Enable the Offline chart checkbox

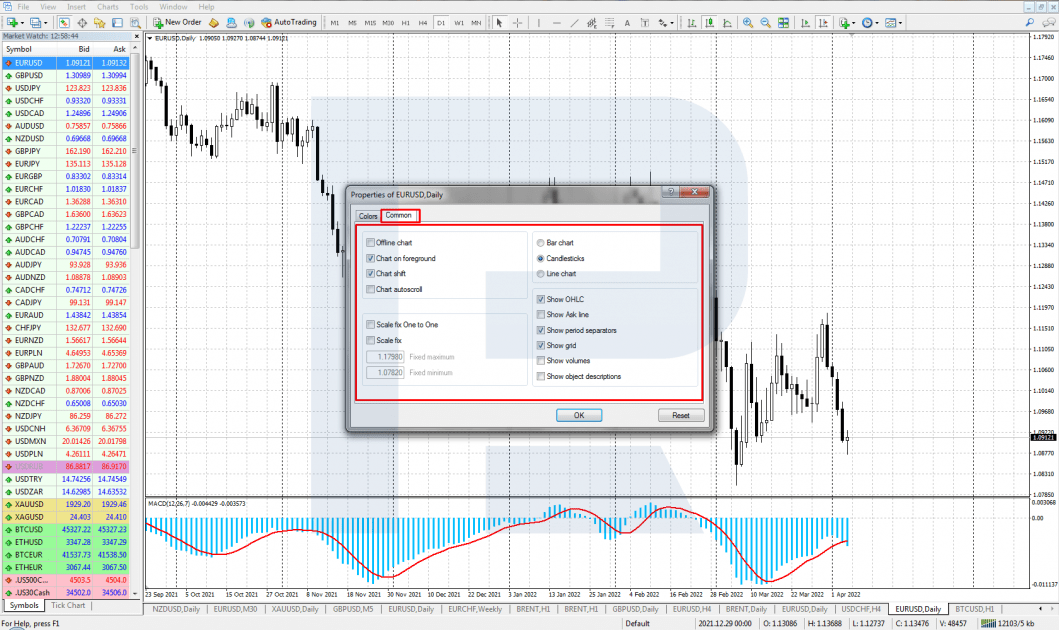370,242
